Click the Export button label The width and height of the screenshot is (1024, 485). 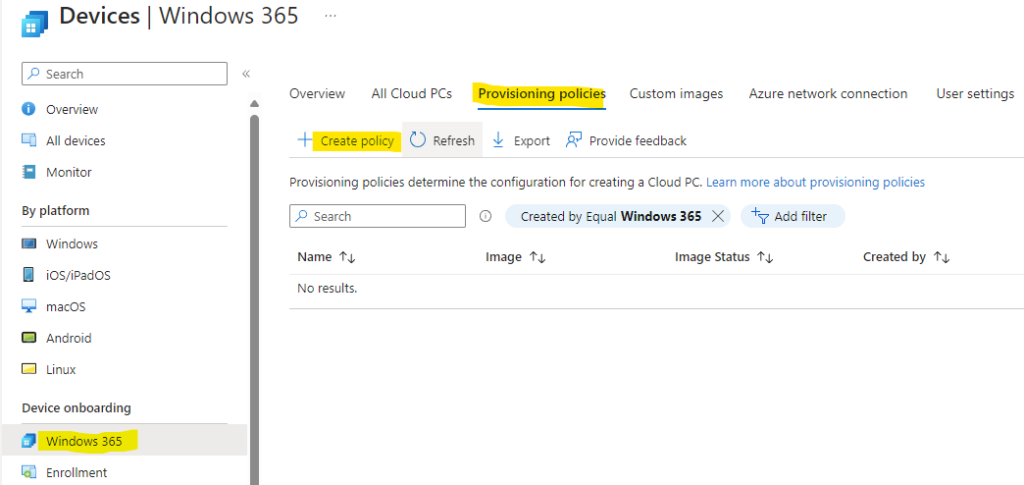532,140
